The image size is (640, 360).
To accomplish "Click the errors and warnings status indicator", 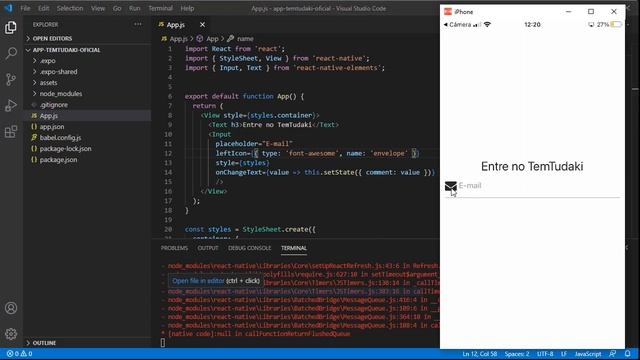I will 19,354.
